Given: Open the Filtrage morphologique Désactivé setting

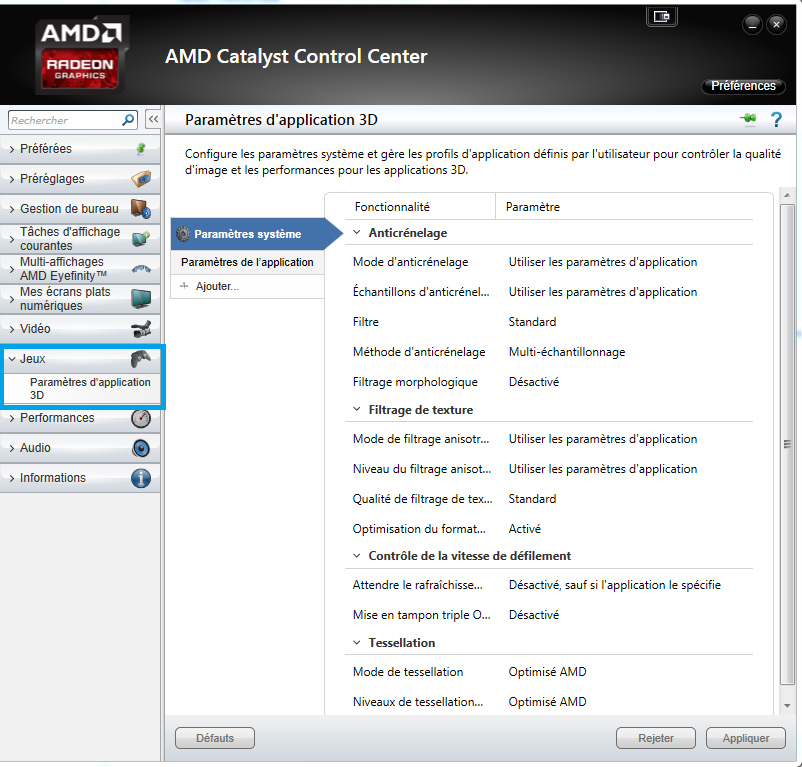Looking at the screenshot, I should tap(533, 382).
